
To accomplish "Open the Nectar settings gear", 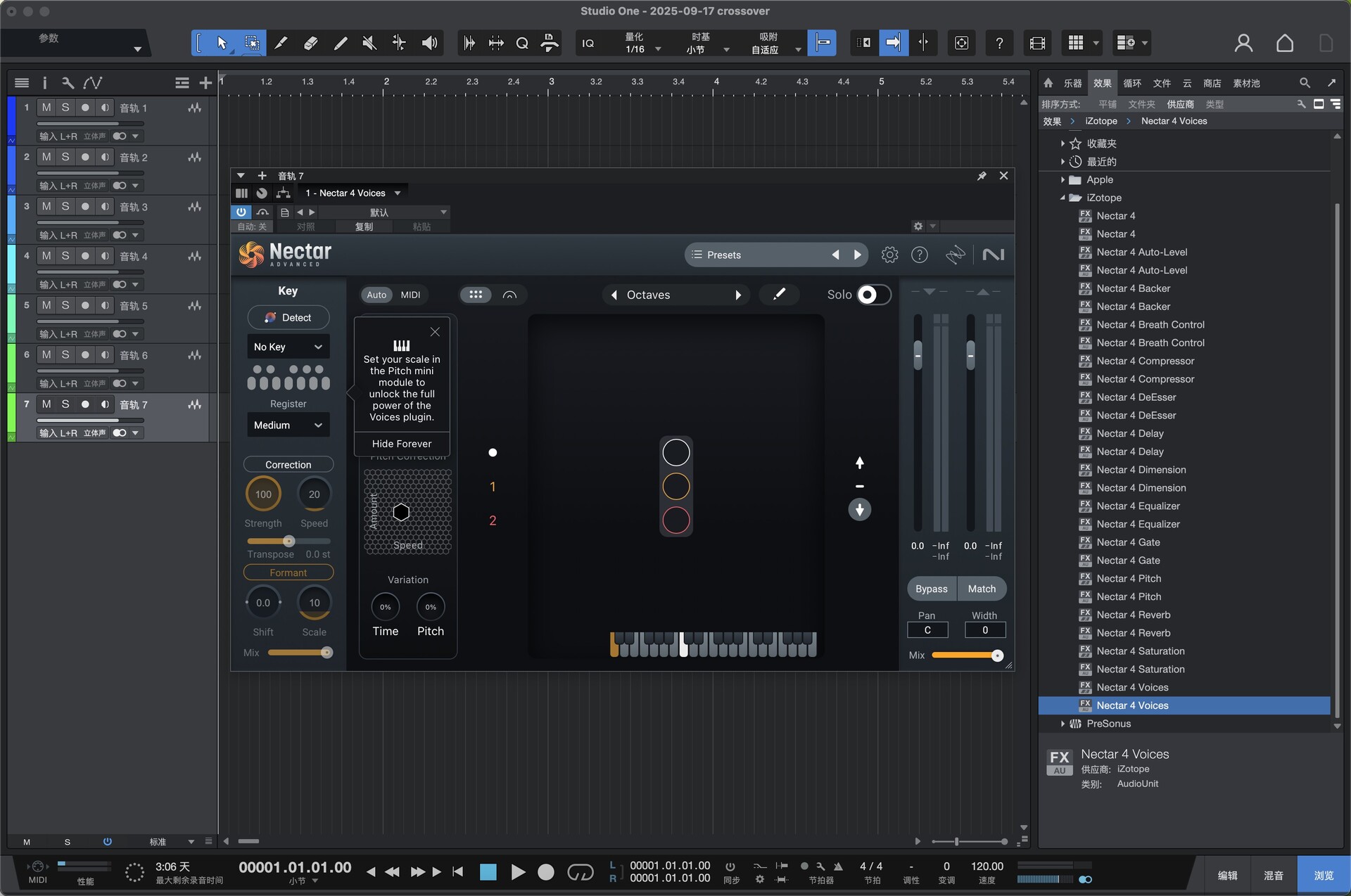I will (889, 255).
